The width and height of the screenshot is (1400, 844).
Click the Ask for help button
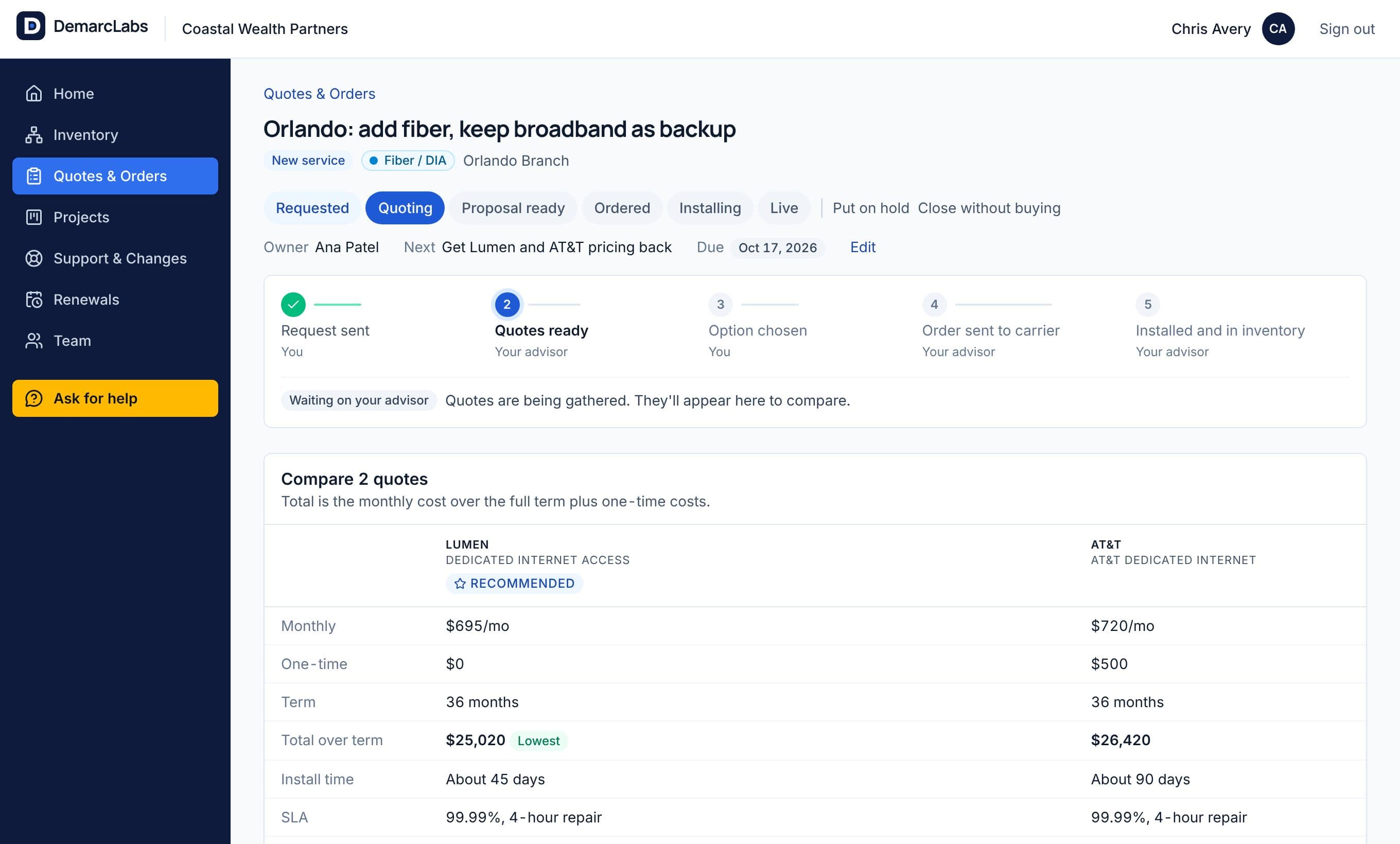[115, 398]
